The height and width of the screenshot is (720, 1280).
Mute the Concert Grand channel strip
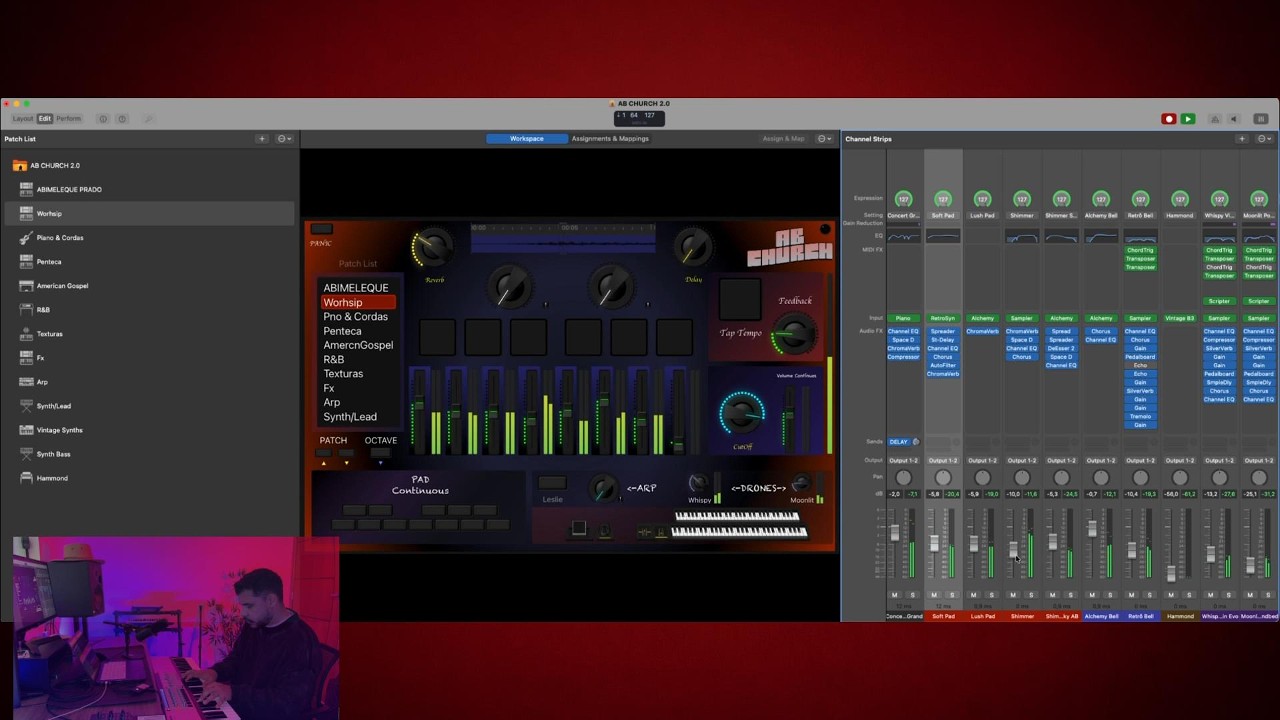(x=895, y=595)
